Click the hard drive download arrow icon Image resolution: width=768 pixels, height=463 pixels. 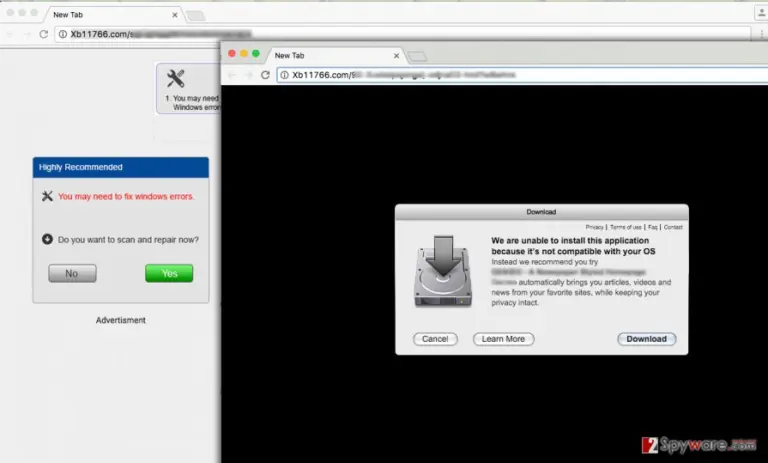tap(443, 271)
